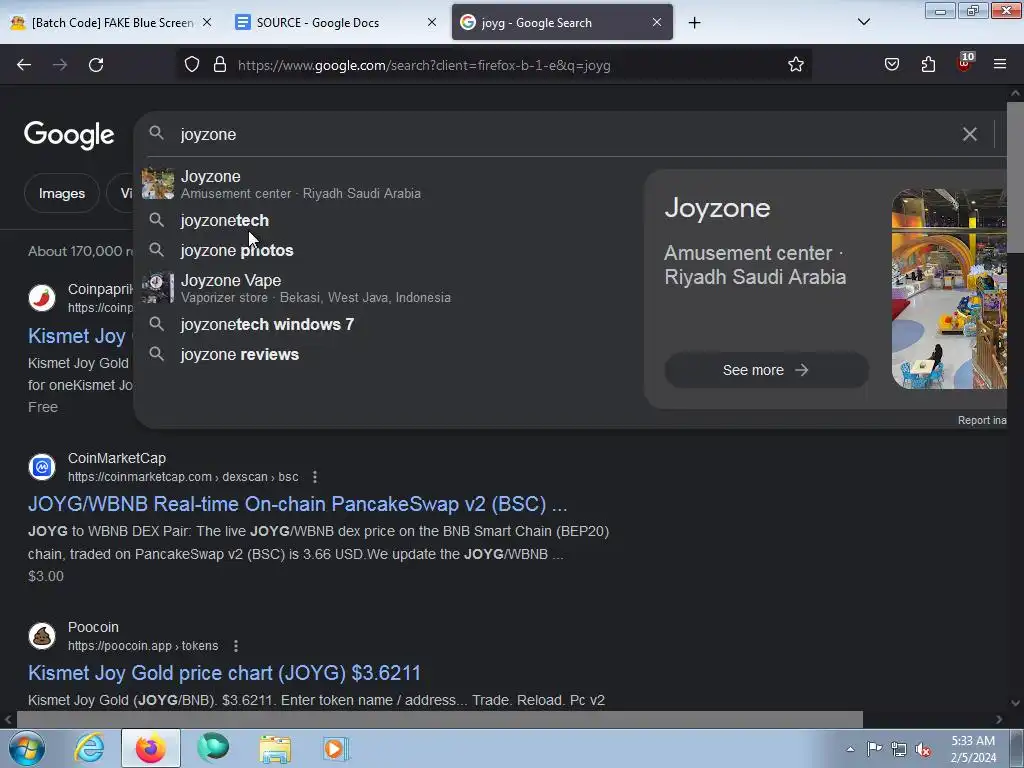1024x768 pixels.
Task: Open the Pocket save icon
Action: 891,65
